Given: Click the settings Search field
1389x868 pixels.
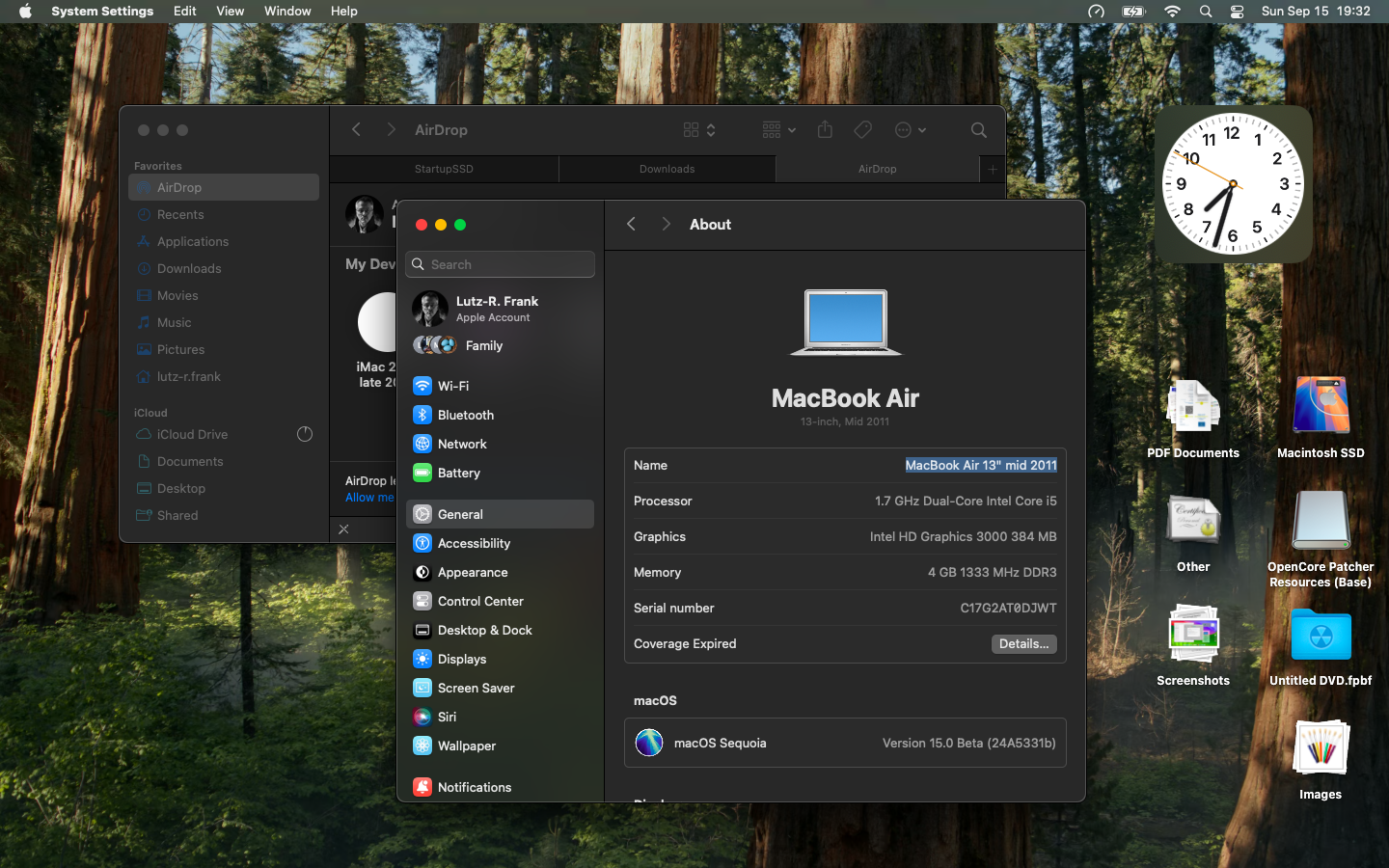Looking at the screenshot, I should click(501, 264).
